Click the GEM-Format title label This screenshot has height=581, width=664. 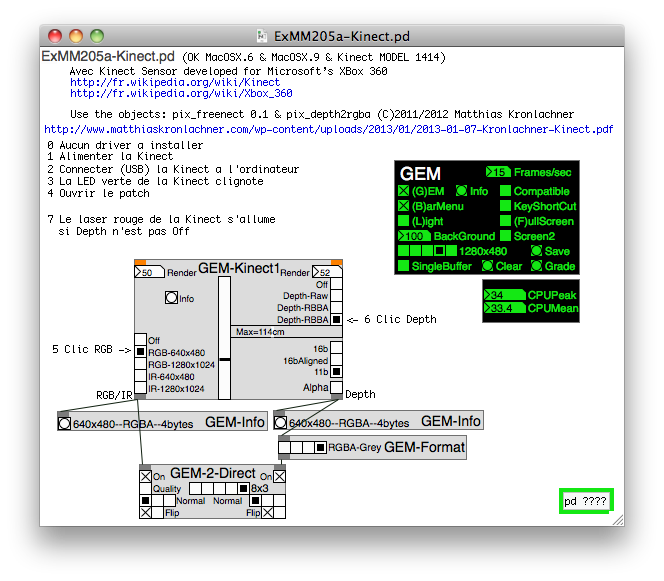click(424, 447)
